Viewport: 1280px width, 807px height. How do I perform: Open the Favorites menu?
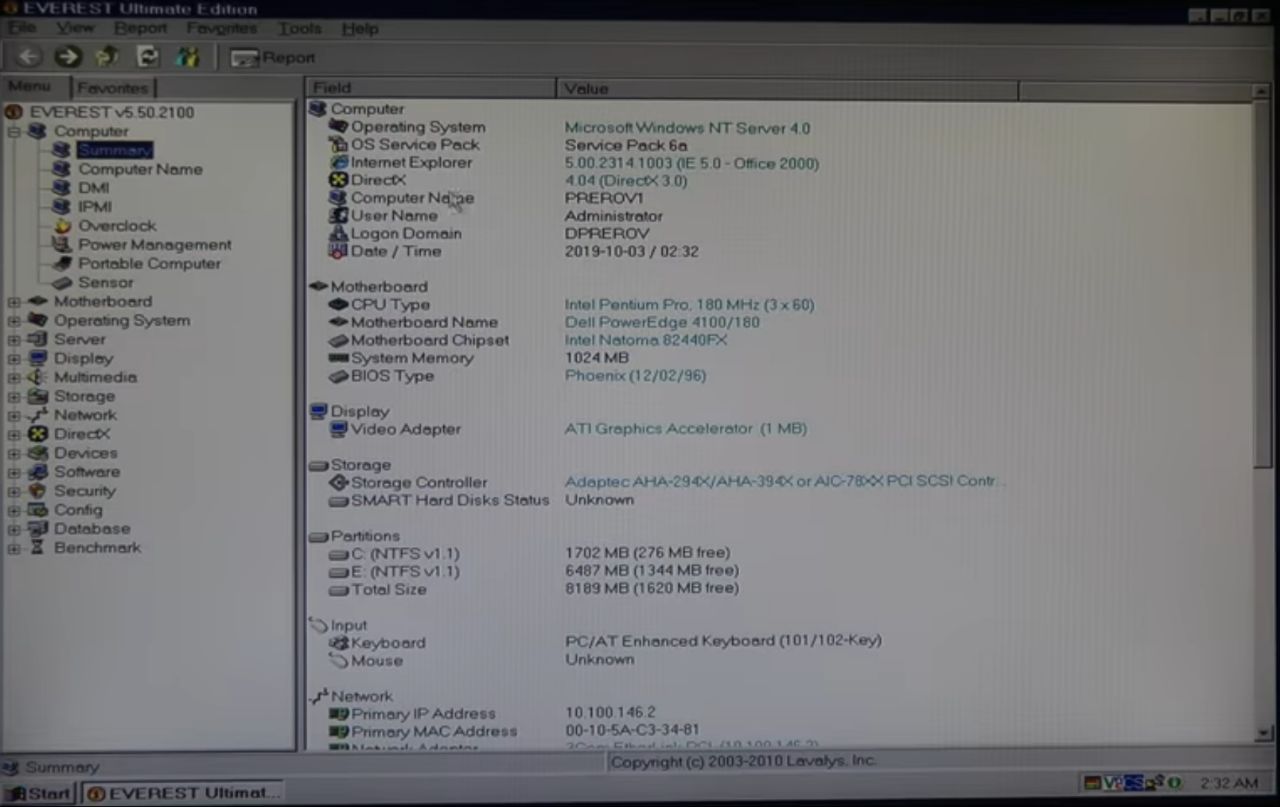coord(221,28)
